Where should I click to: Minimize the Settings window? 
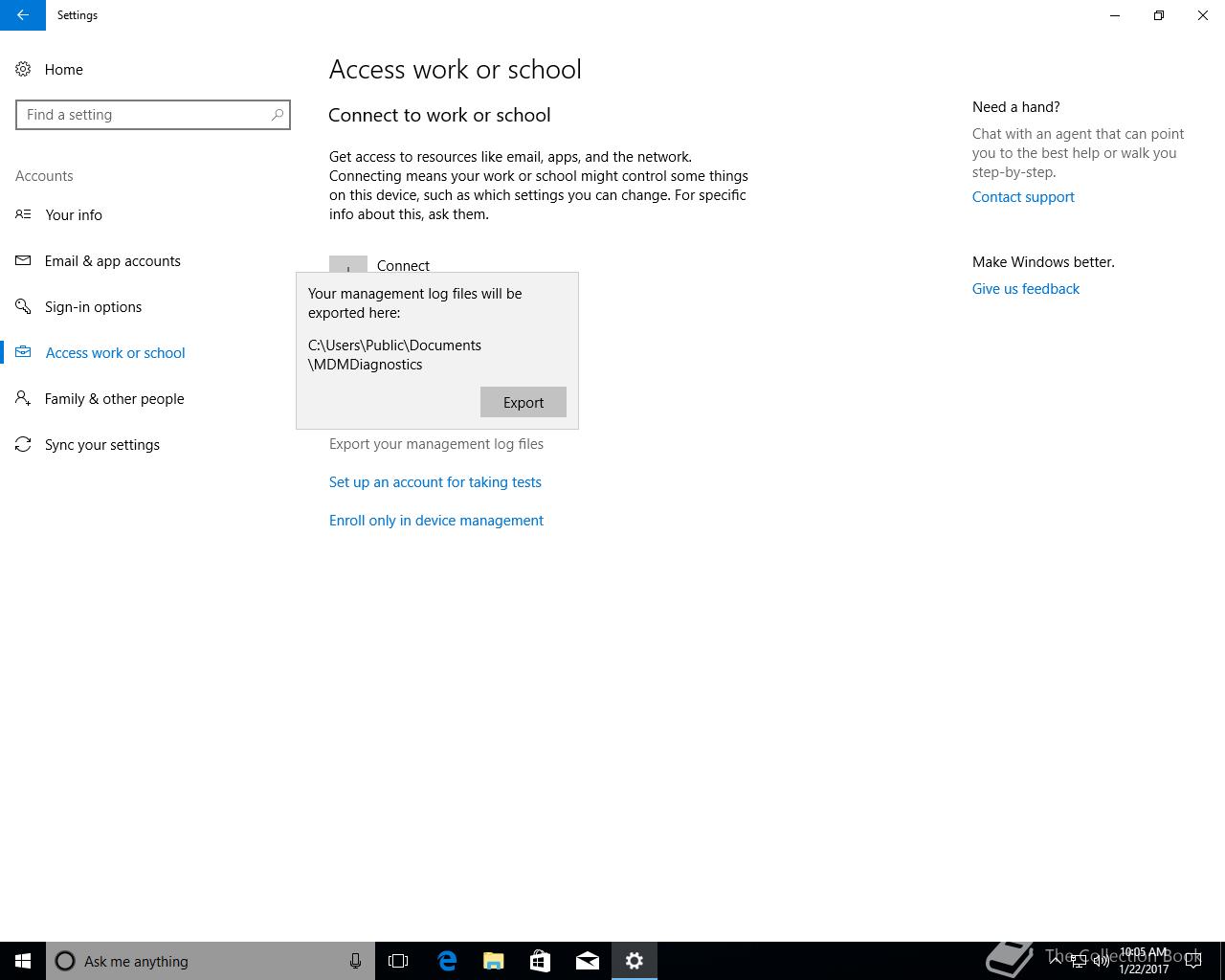pos(1115,15)
